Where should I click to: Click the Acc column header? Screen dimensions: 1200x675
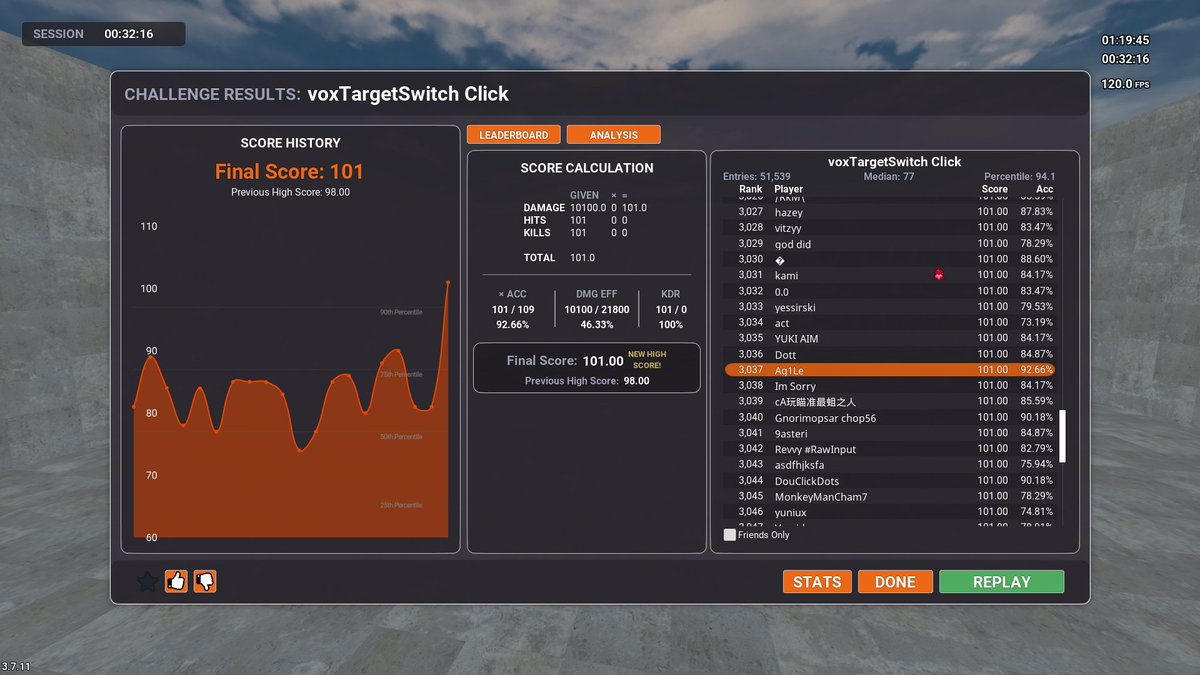click(1045, 189)
